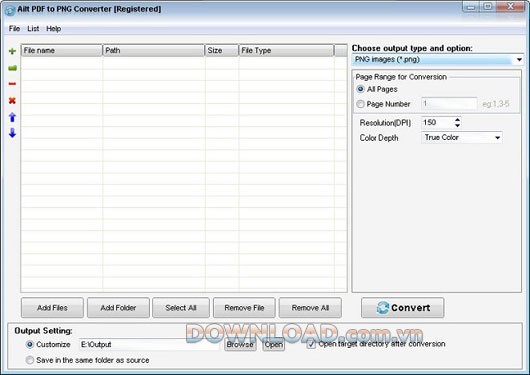Image resolution: width=530 pixels, height=375 pixels.
Task: Click the output path E:\Output field
Action: click(149, 344)
